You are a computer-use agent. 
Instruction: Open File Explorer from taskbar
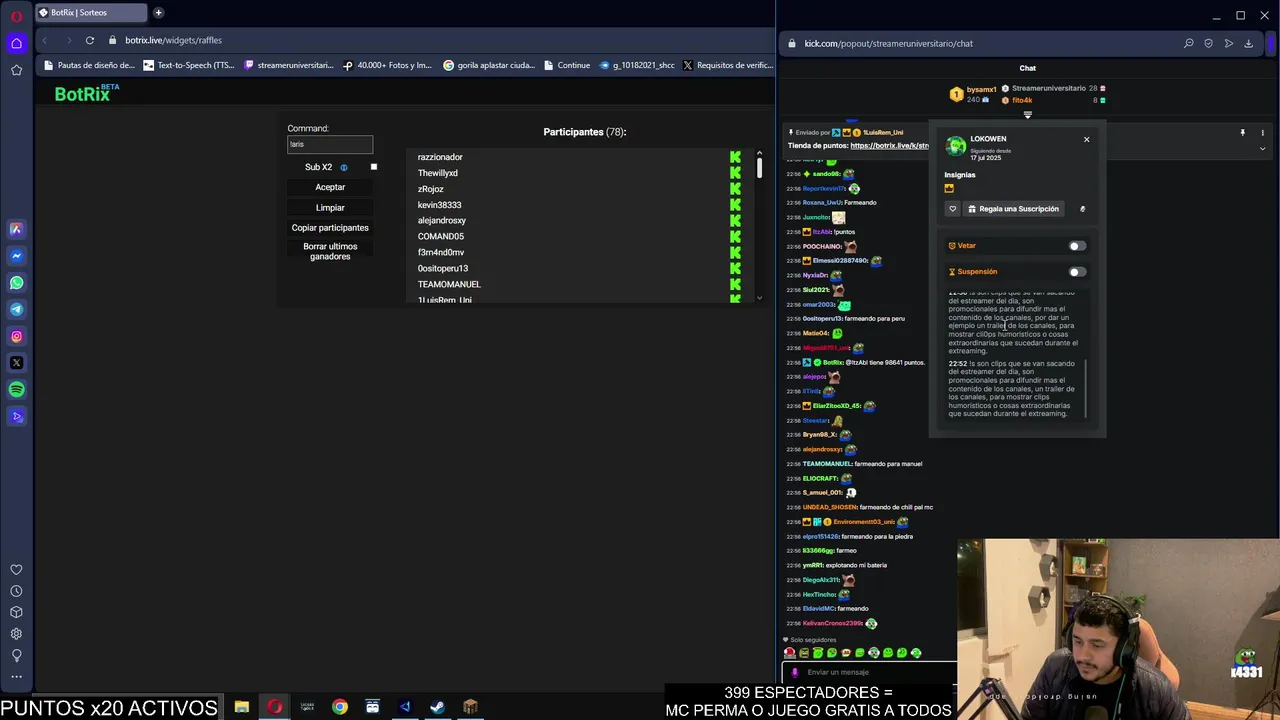[x=242, y=707]
